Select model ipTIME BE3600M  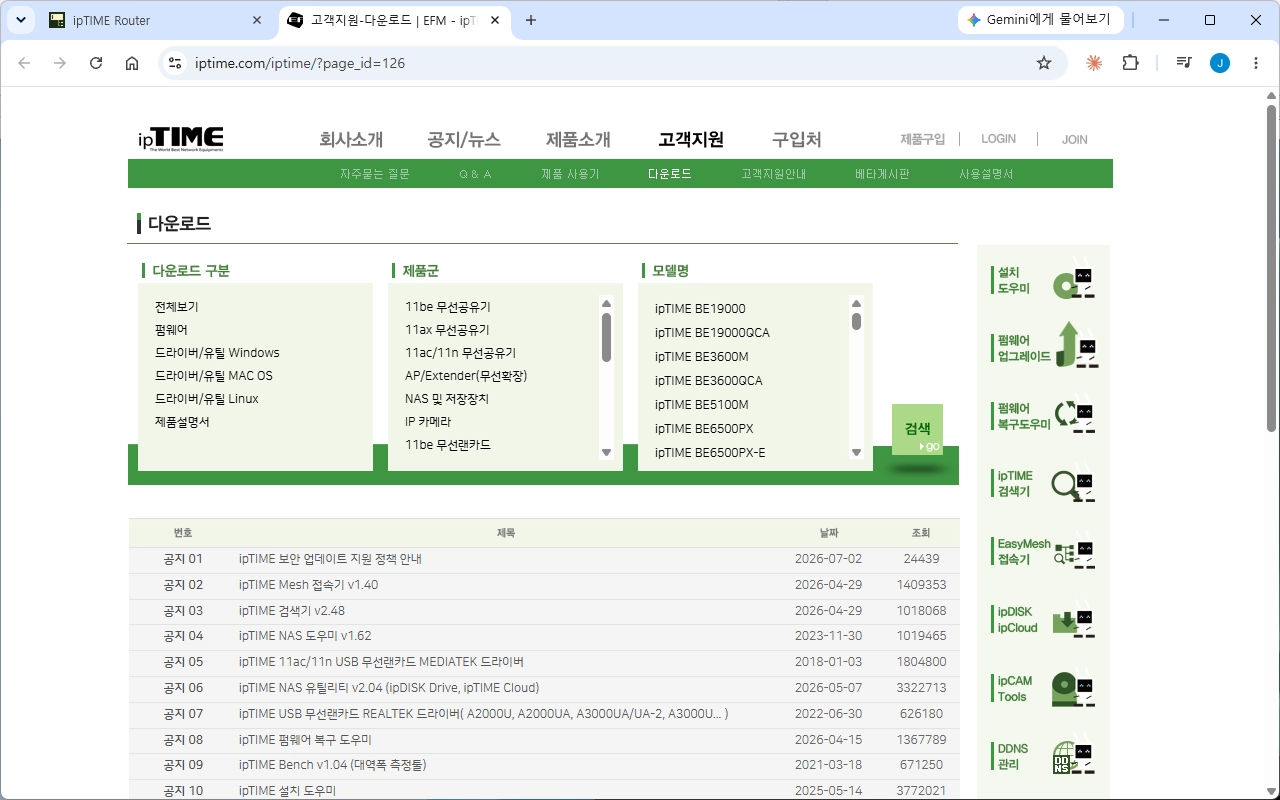tap(701, 357)
